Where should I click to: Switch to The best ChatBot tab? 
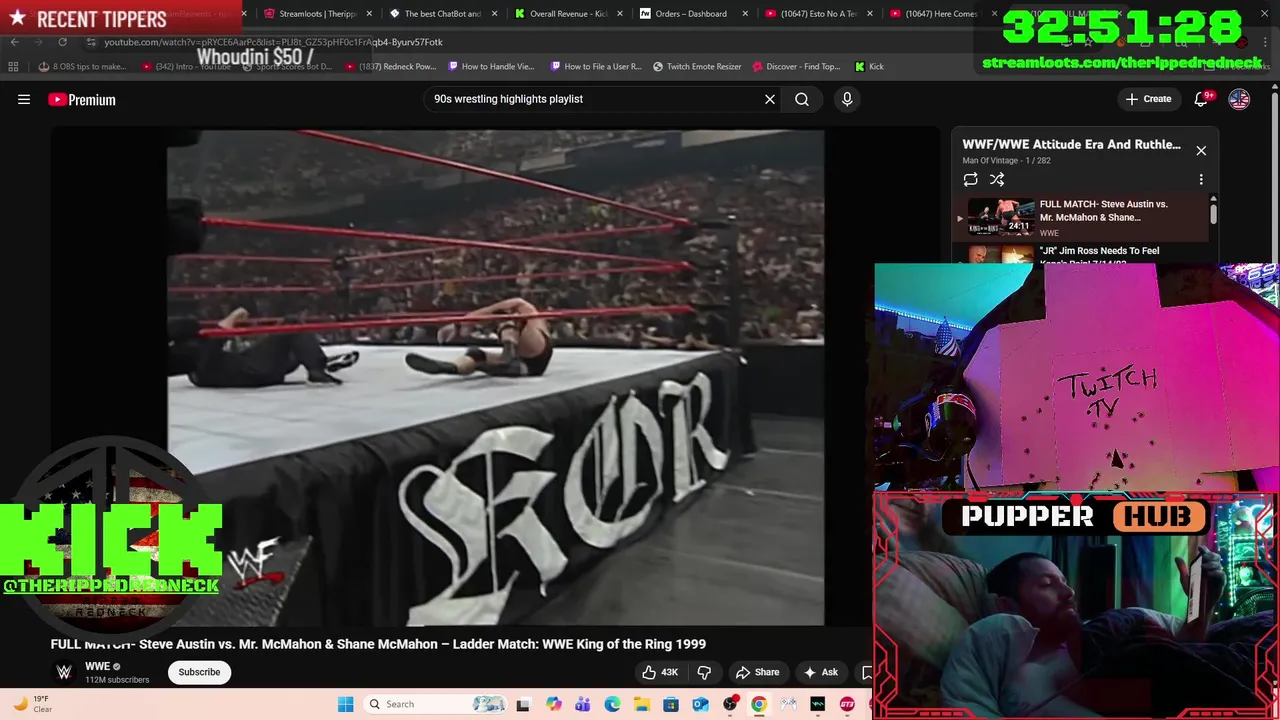pos(435,14)
